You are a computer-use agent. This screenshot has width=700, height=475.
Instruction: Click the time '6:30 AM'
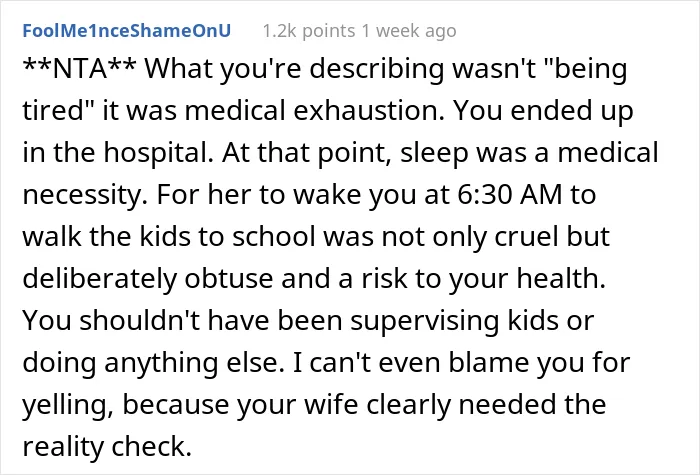(x=509, y=195)
